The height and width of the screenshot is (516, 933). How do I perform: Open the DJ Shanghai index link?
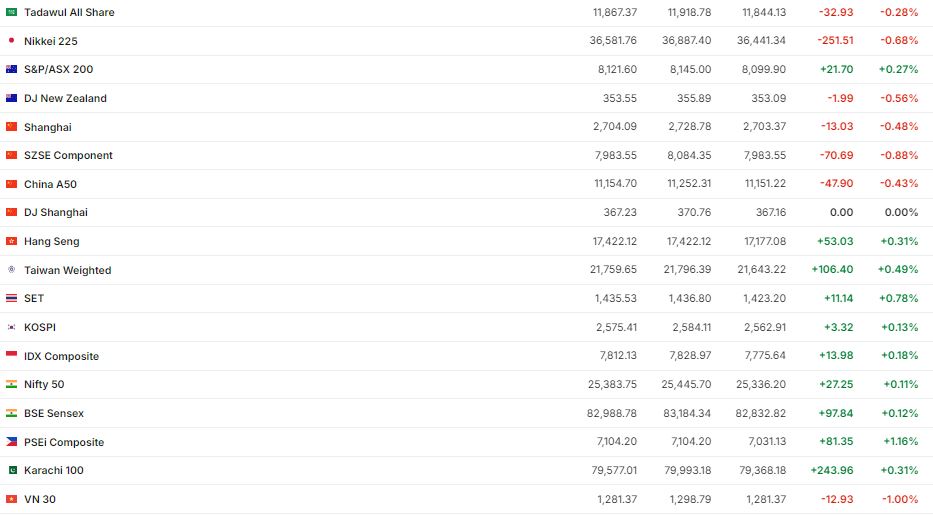[x=56, y=213]
